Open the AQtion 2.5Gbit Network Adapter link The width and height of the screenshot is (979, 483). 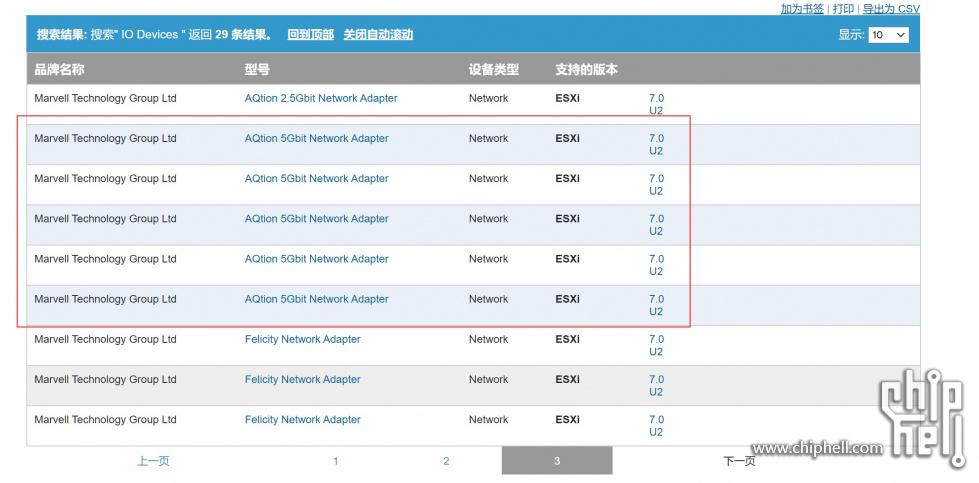tap(321, 99)
